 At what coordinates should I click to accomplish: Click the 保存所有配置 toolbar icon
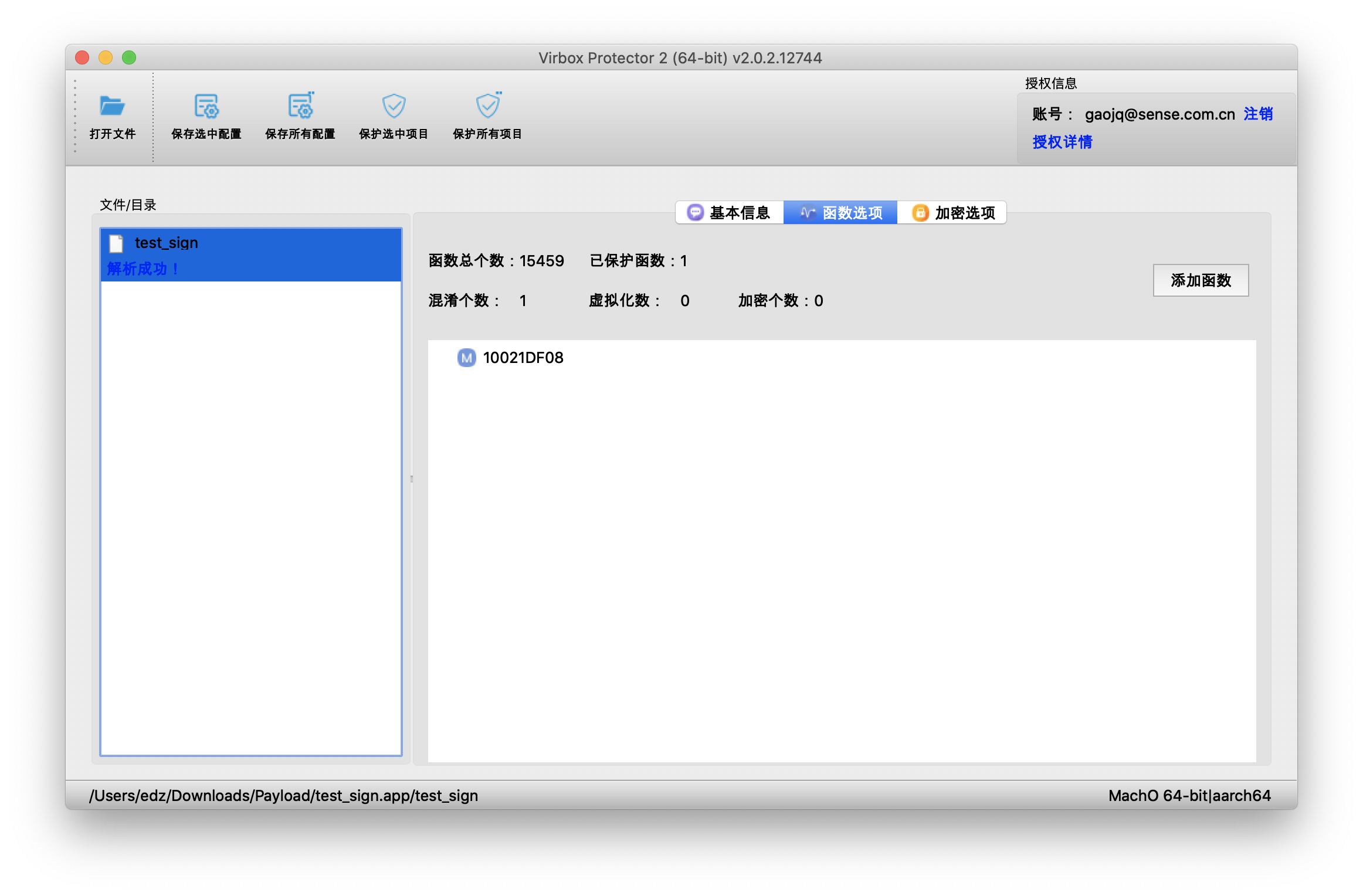click(x=300, y=107)
